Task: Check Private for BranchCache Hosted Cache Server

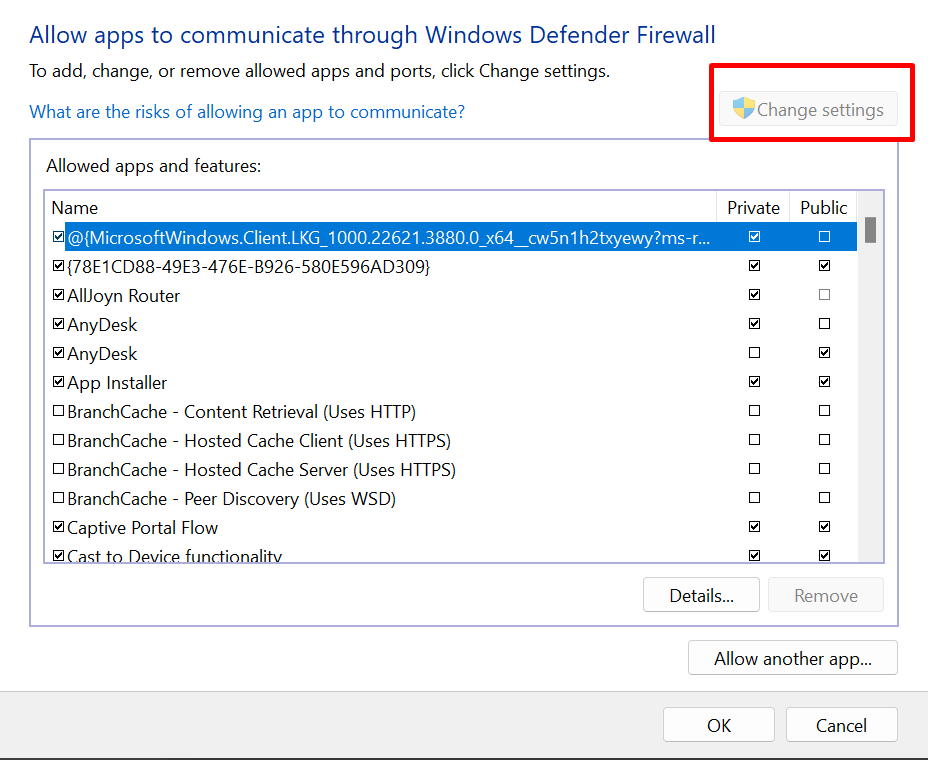Action: pyautogui.click(x=754, y=469)
